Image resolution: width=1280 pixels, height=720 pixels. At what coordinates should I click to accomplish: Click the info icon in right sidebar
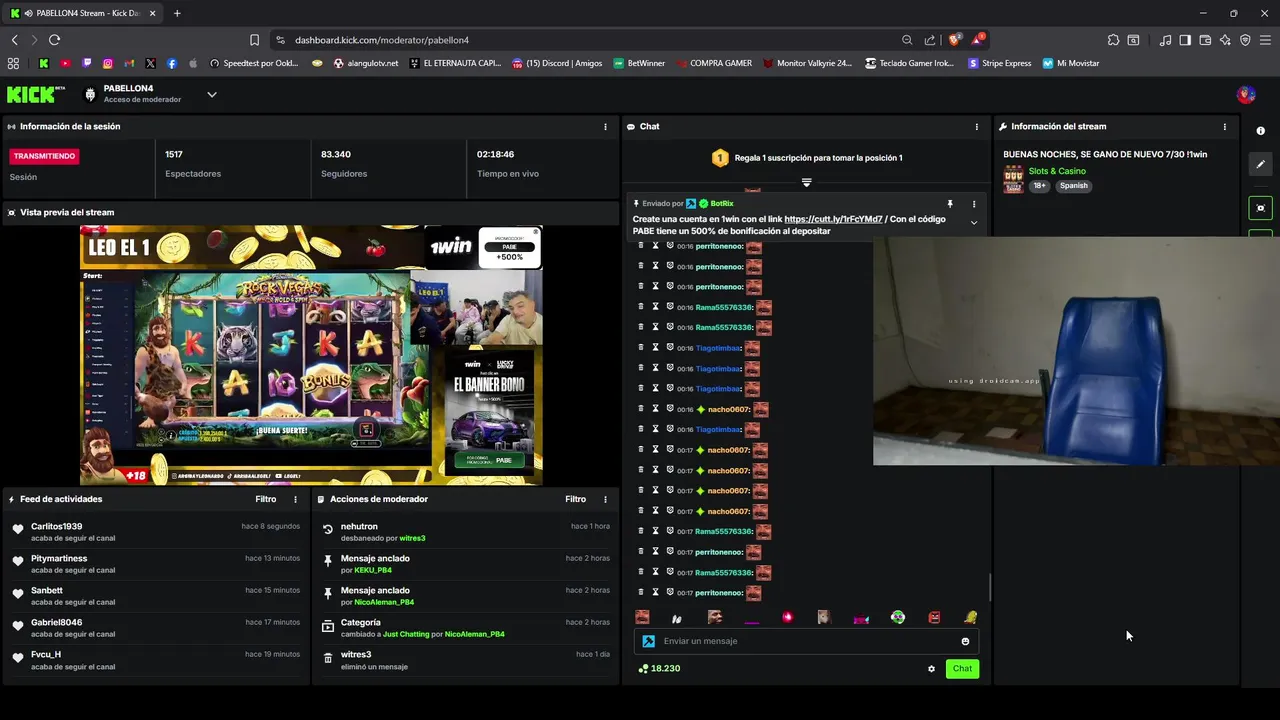tap(1260, 131)
